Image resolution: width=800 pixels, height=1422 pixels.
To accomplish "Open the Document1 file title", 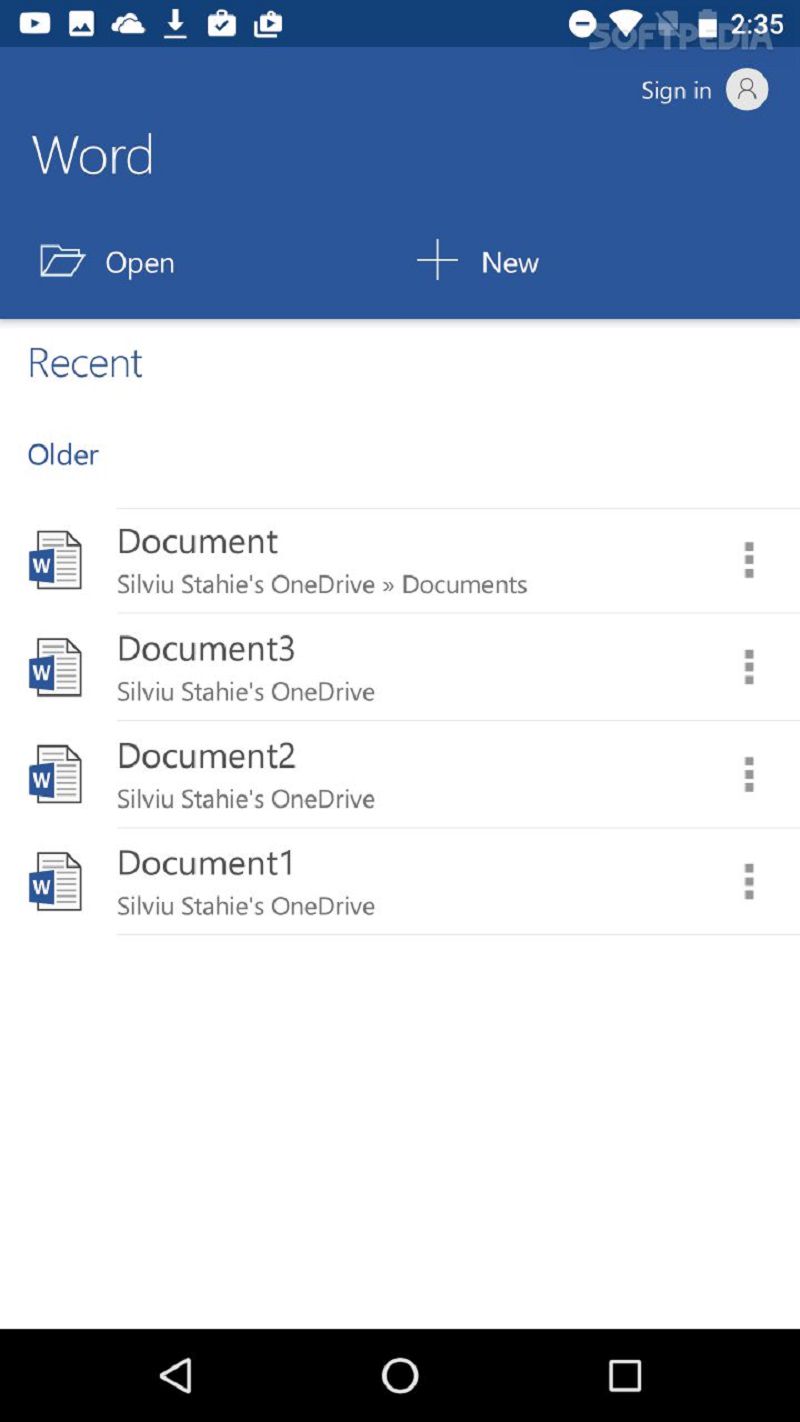I will (206, 862).
